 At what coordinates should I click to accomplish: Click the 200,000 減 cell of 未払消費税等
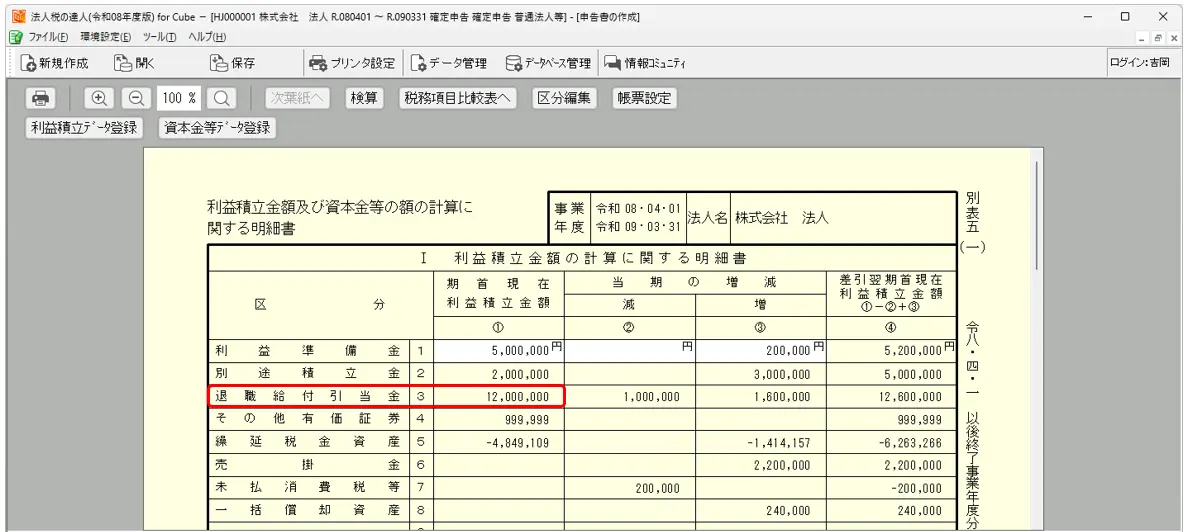[630, 488]
